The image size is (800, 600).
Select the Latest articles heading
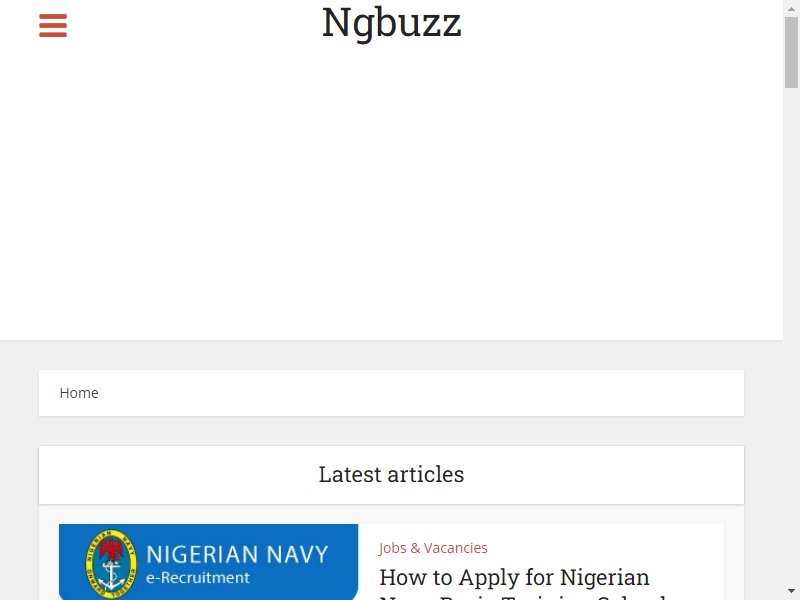[x=391, y=474]
